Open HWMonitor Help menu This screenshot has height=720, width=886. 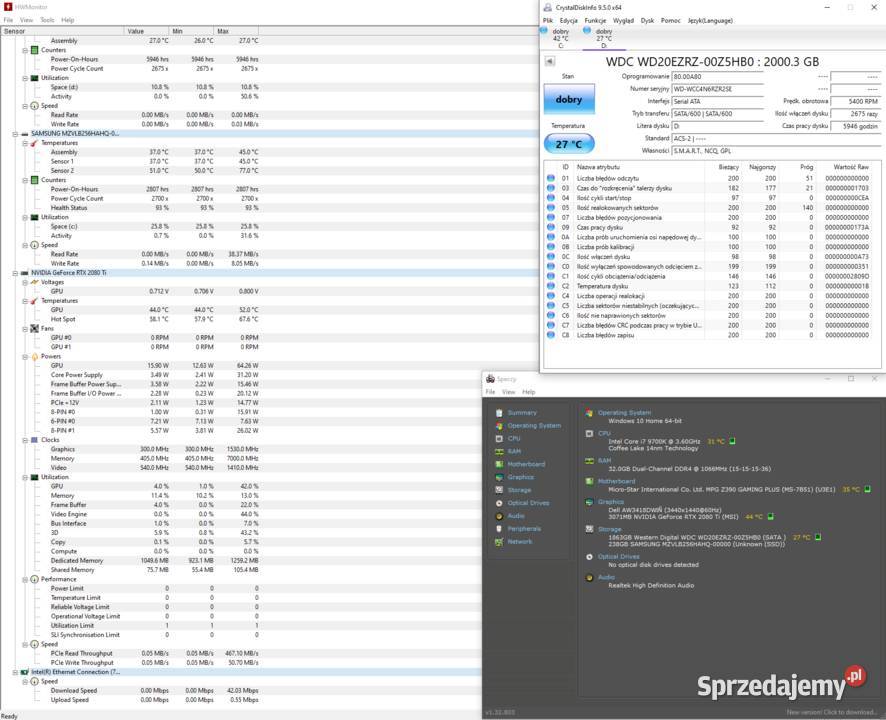click(68, 20)
